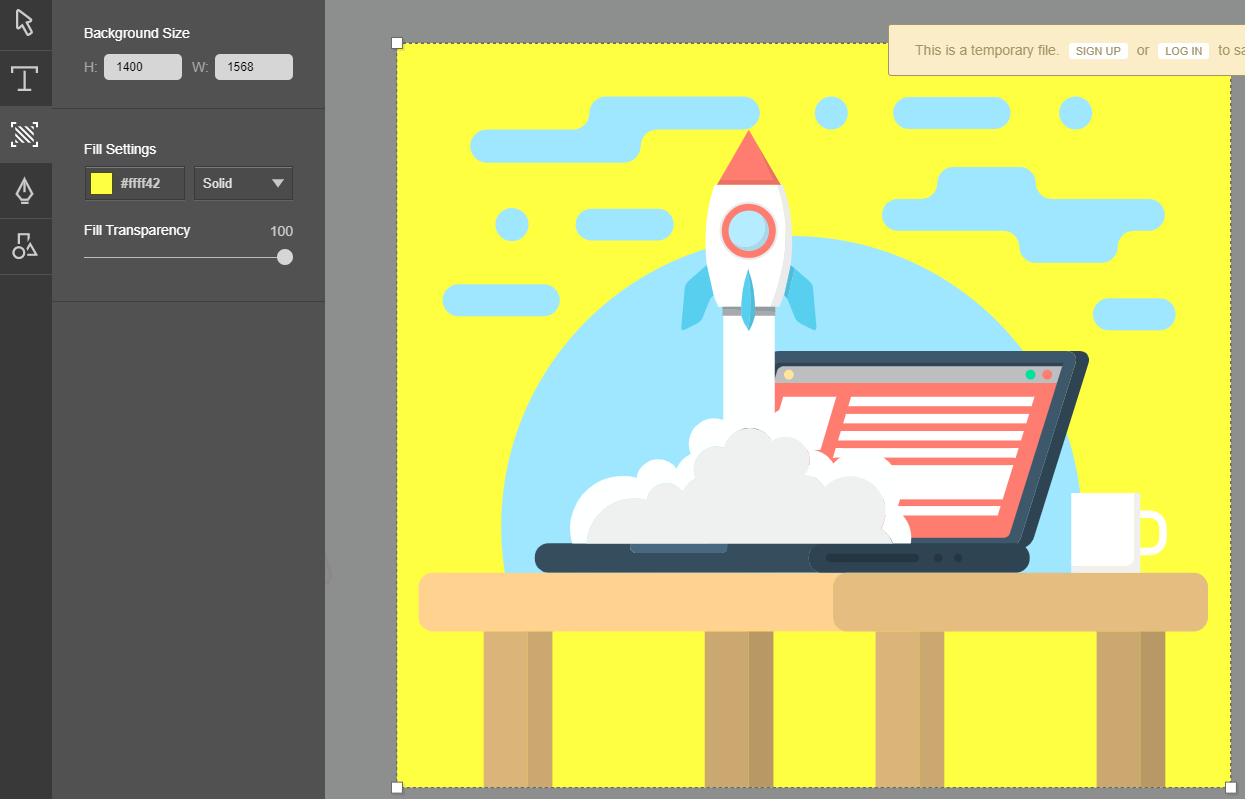This screenshot has width=1245, height=799.
Task: Open the yellow fill color swatch
Action: (x=101, y=183)
